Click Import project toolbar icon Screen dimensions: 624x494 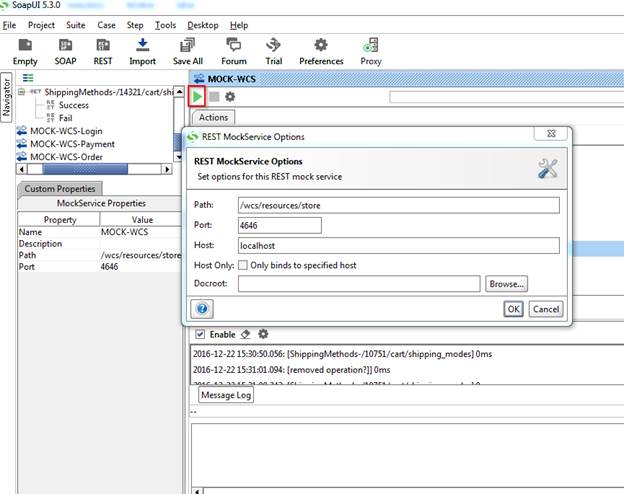point(142,52)
